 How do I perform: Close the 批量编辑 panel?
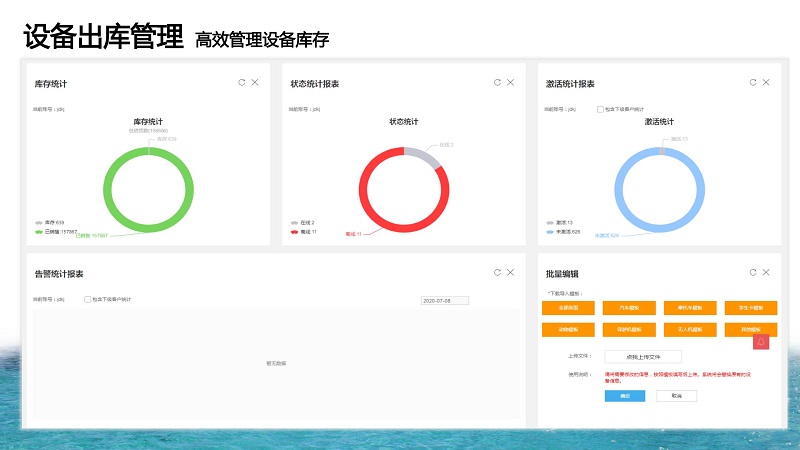pyautogui.click(x=766, y=272)
